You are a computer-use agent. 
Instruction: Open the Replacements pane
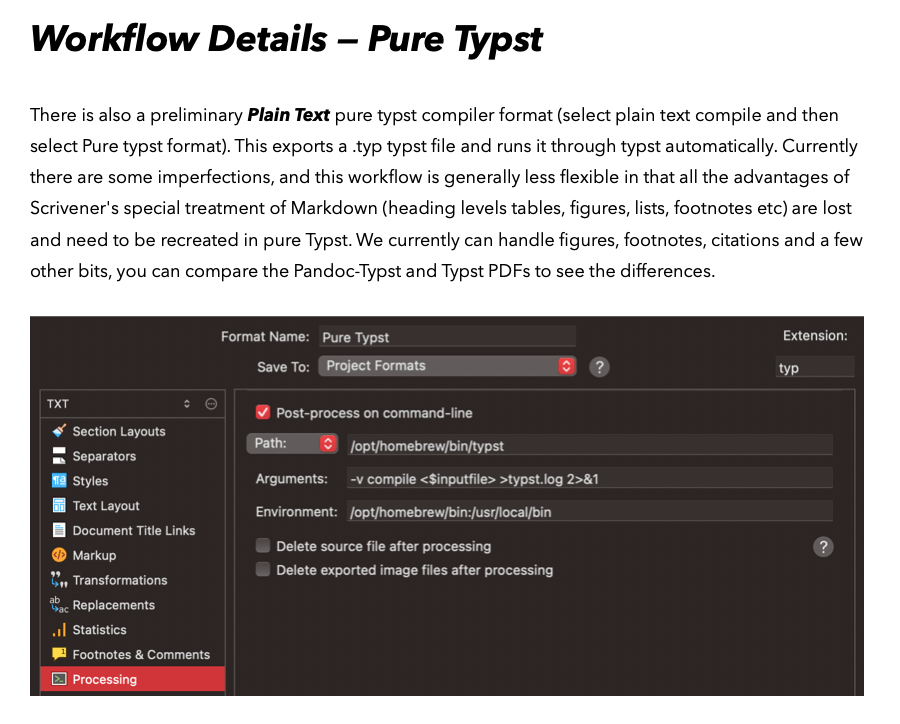(113, 605)
